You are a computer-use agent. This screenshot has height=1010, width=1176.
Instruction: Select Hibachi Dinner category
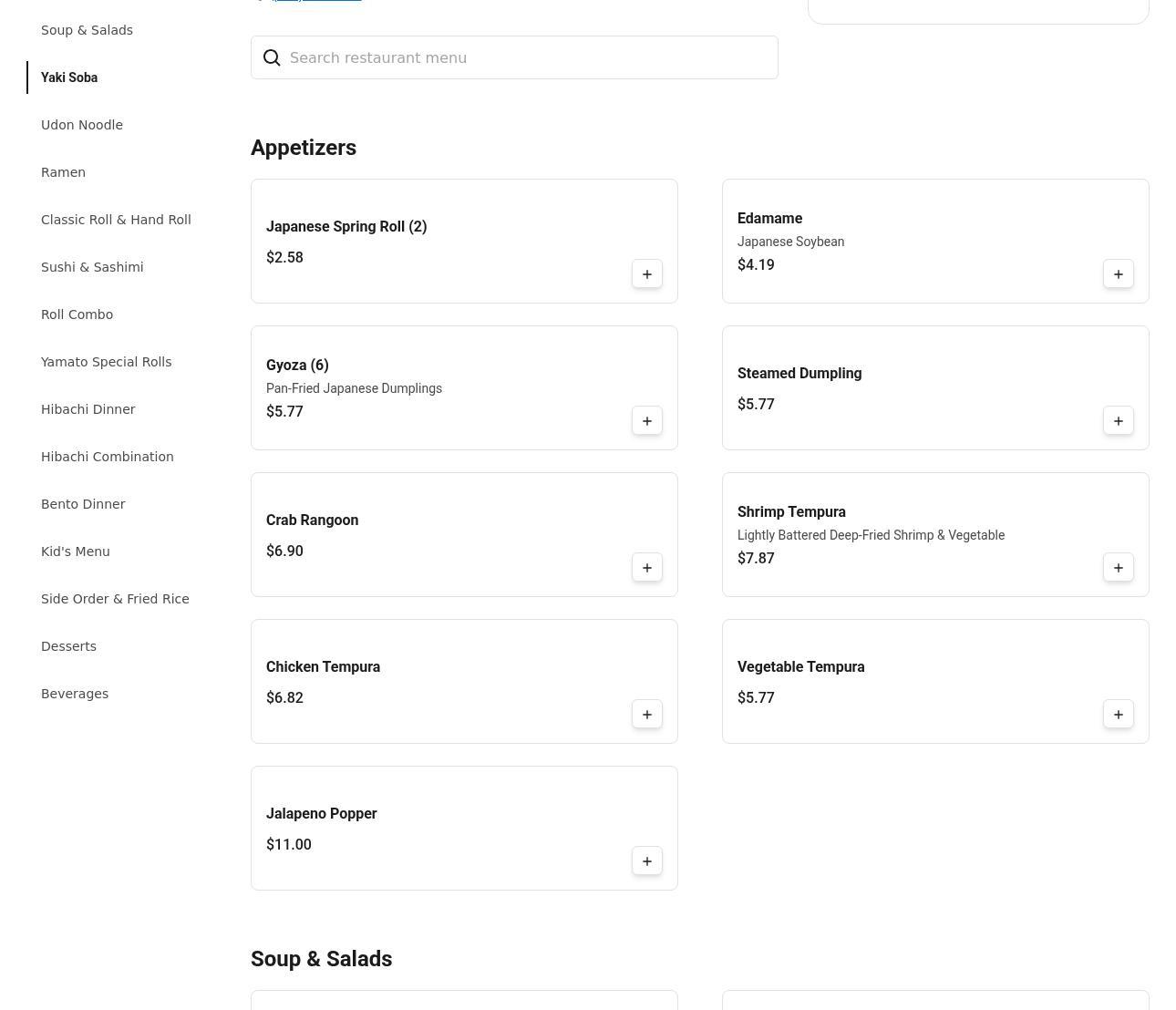click(88, 409)
